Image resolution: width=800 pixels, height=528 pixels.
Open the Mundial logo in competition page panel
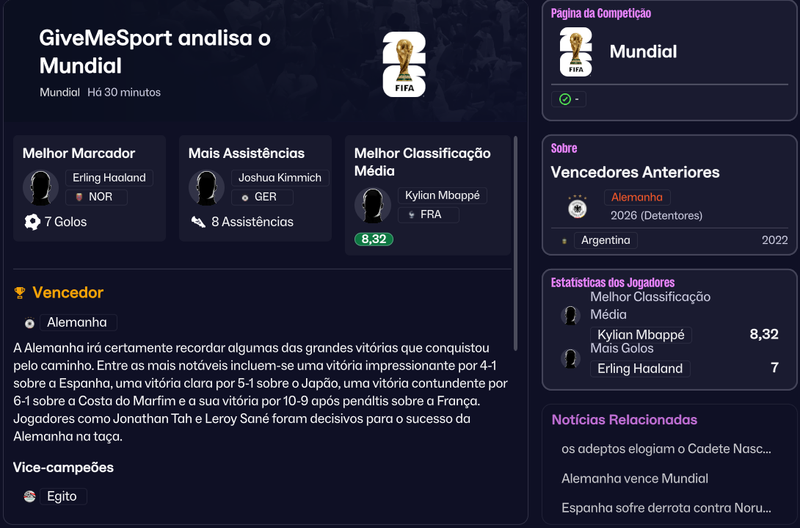click(x=576, y=52)
